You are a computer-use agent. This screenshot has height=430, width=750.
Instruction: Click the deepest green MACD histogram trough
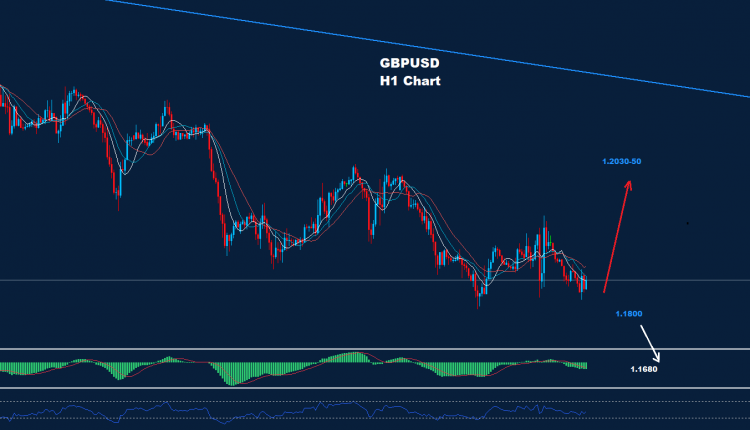pos(233,378)
